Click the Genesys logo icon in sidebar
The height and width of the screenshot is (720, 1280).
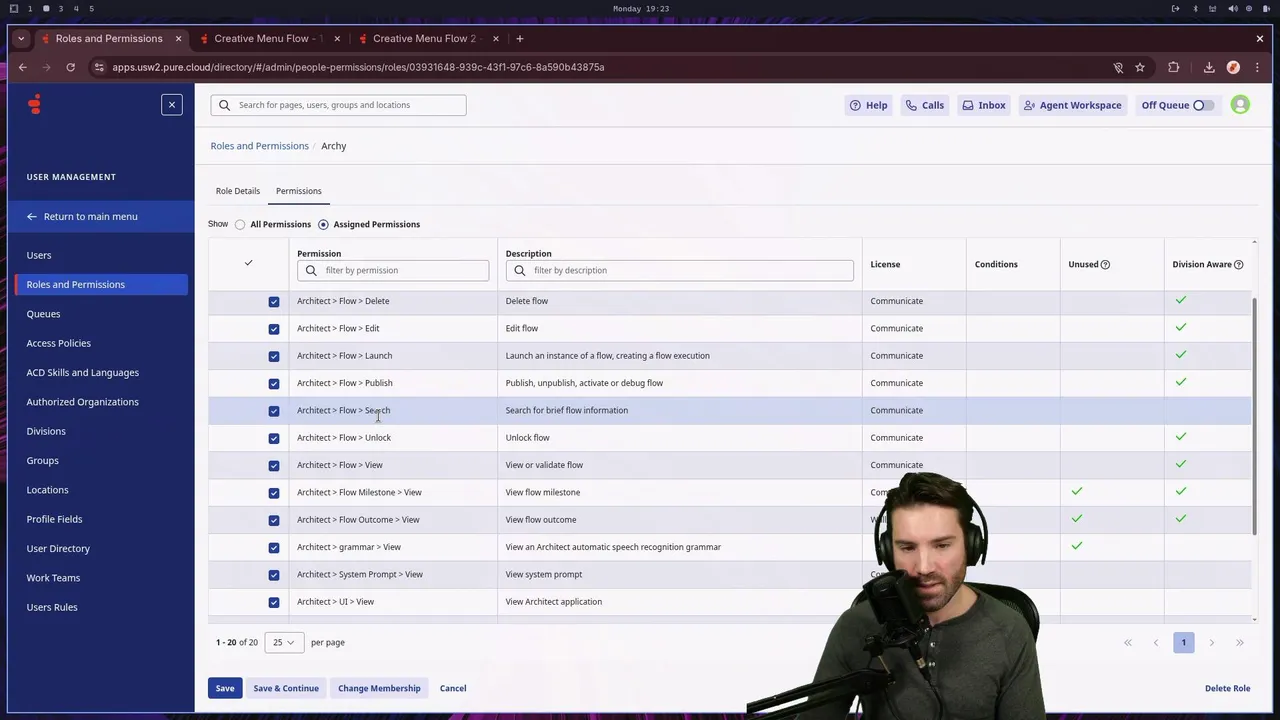pos(35,104)
